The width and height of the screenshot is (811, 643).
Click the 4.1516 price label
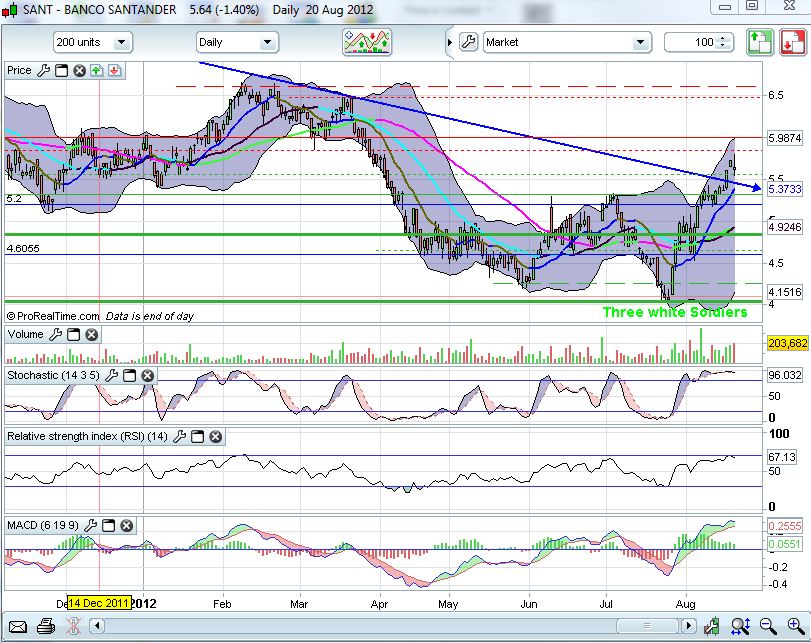[x=785, y=292]
